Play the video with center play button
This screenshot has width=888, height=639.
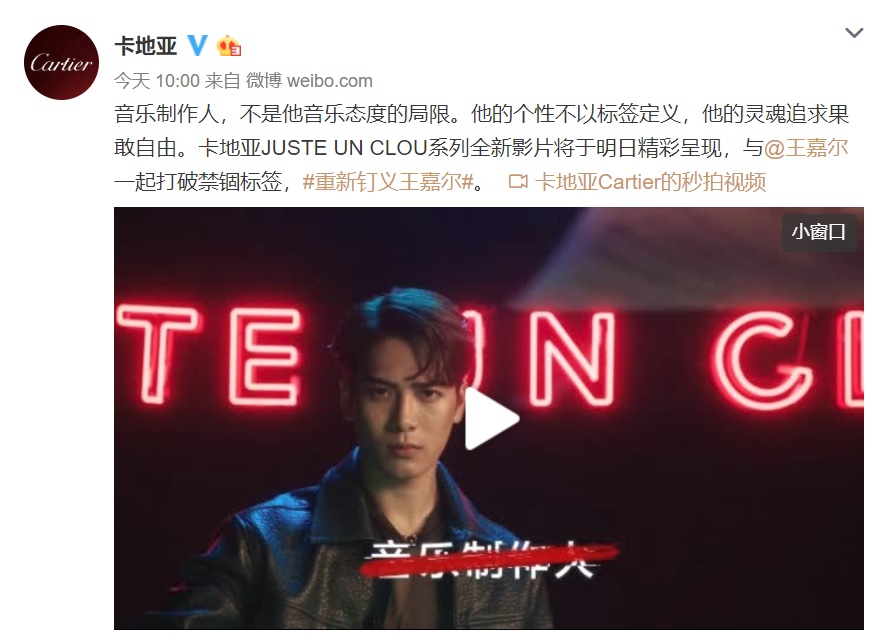point(490,419)
